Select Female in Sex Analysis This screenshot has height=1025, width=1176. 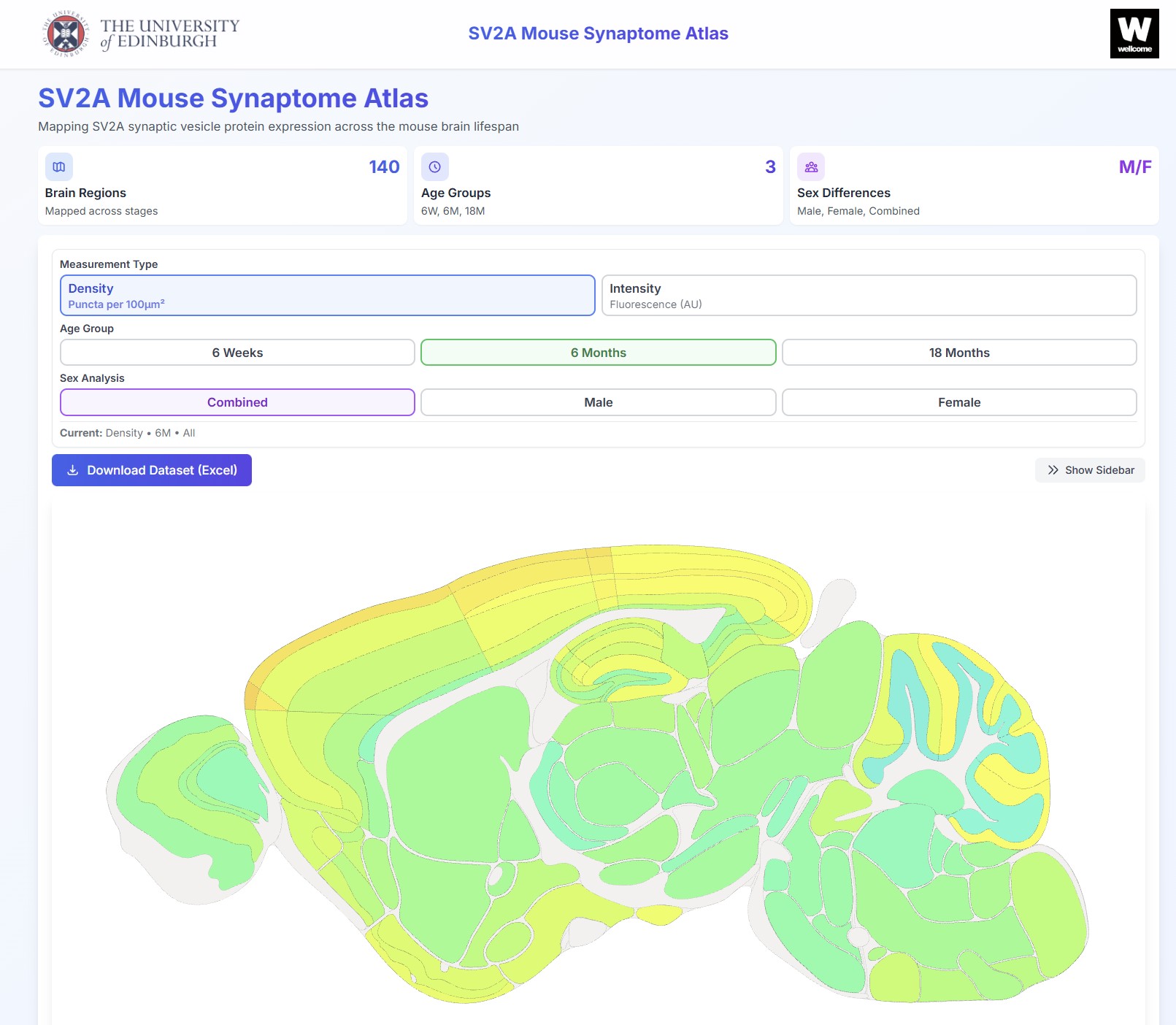[958, 402]
